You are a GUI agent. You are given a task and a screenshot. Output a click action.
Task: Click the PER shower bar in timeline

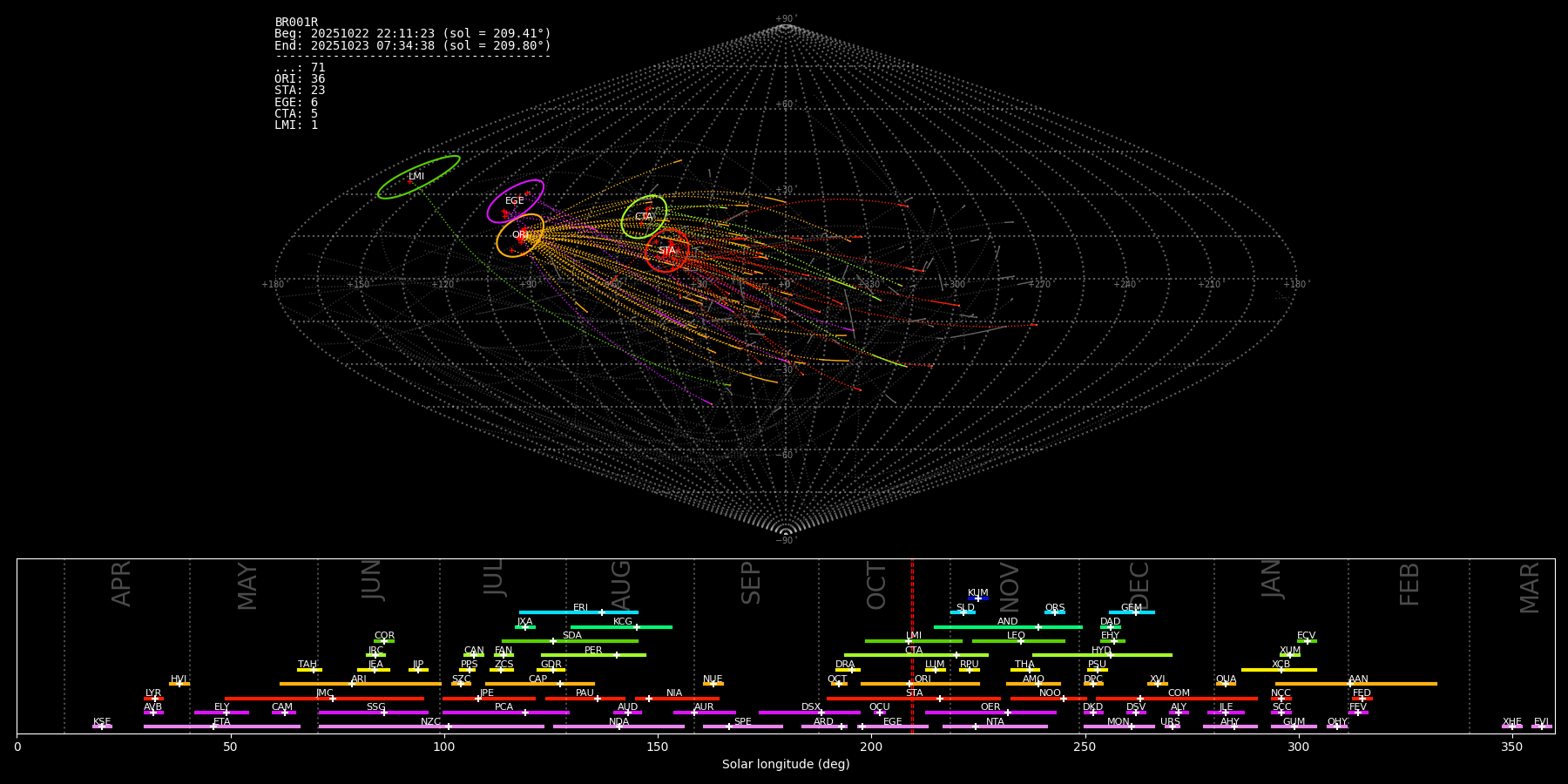click(593, 655)
